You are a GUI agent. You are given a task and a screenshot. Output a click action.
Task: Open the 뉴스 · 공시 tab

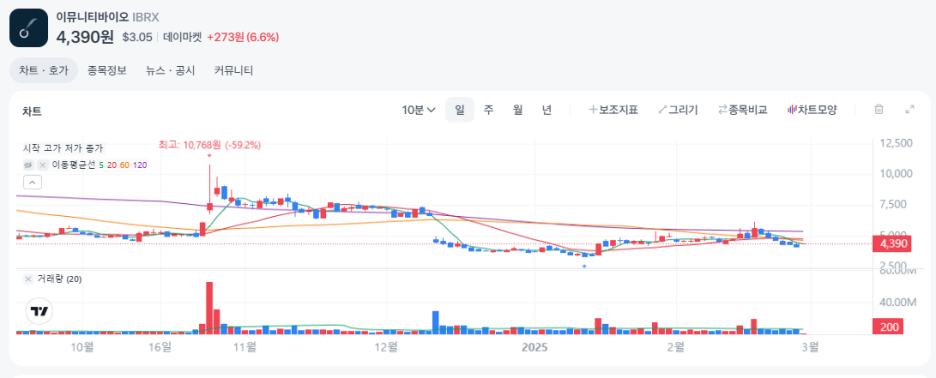click(170, 70)
